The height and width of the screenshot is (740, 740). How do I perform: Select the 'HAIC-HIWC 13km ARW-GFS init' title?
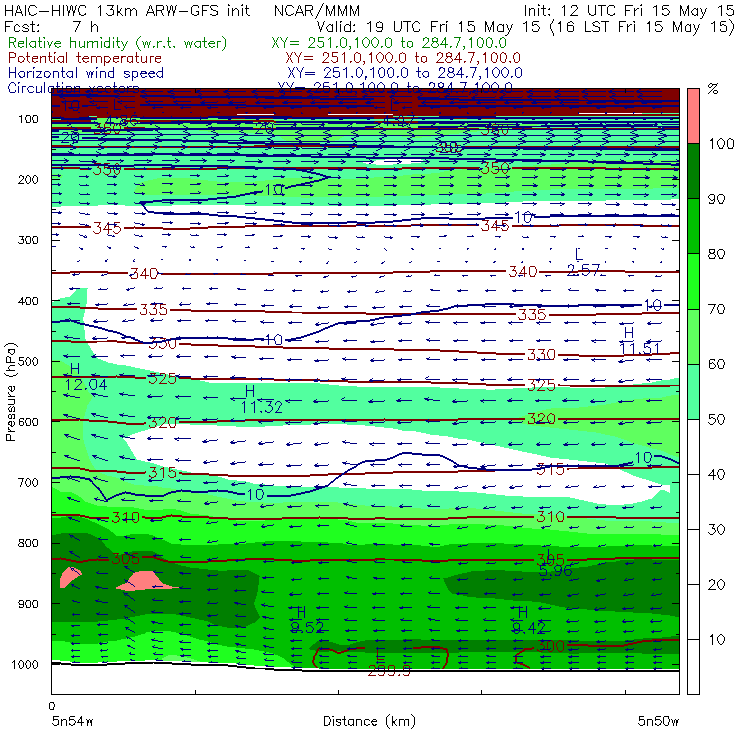click(x=127, y=10)
